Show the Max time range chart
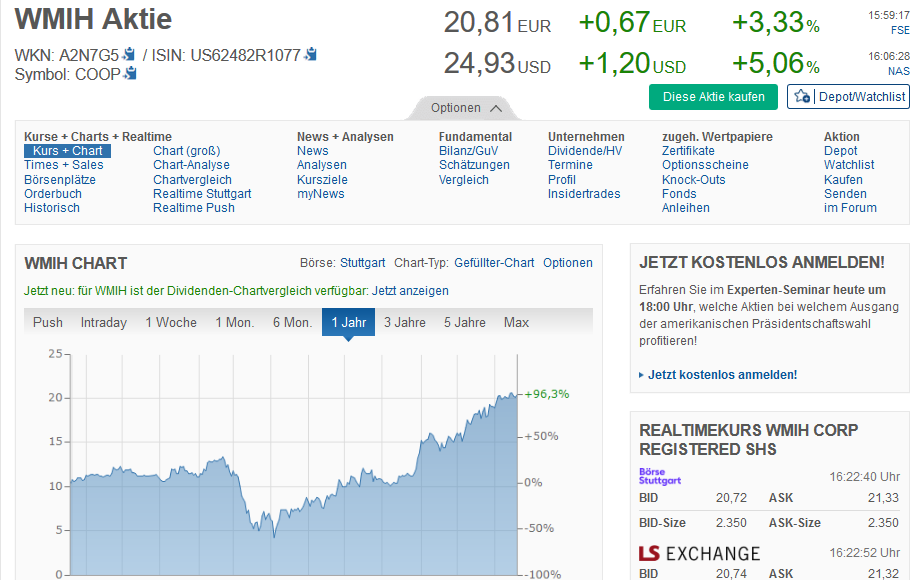Image resolution: width=923 pixels, height=580 pixels. (x=516, y=322)
